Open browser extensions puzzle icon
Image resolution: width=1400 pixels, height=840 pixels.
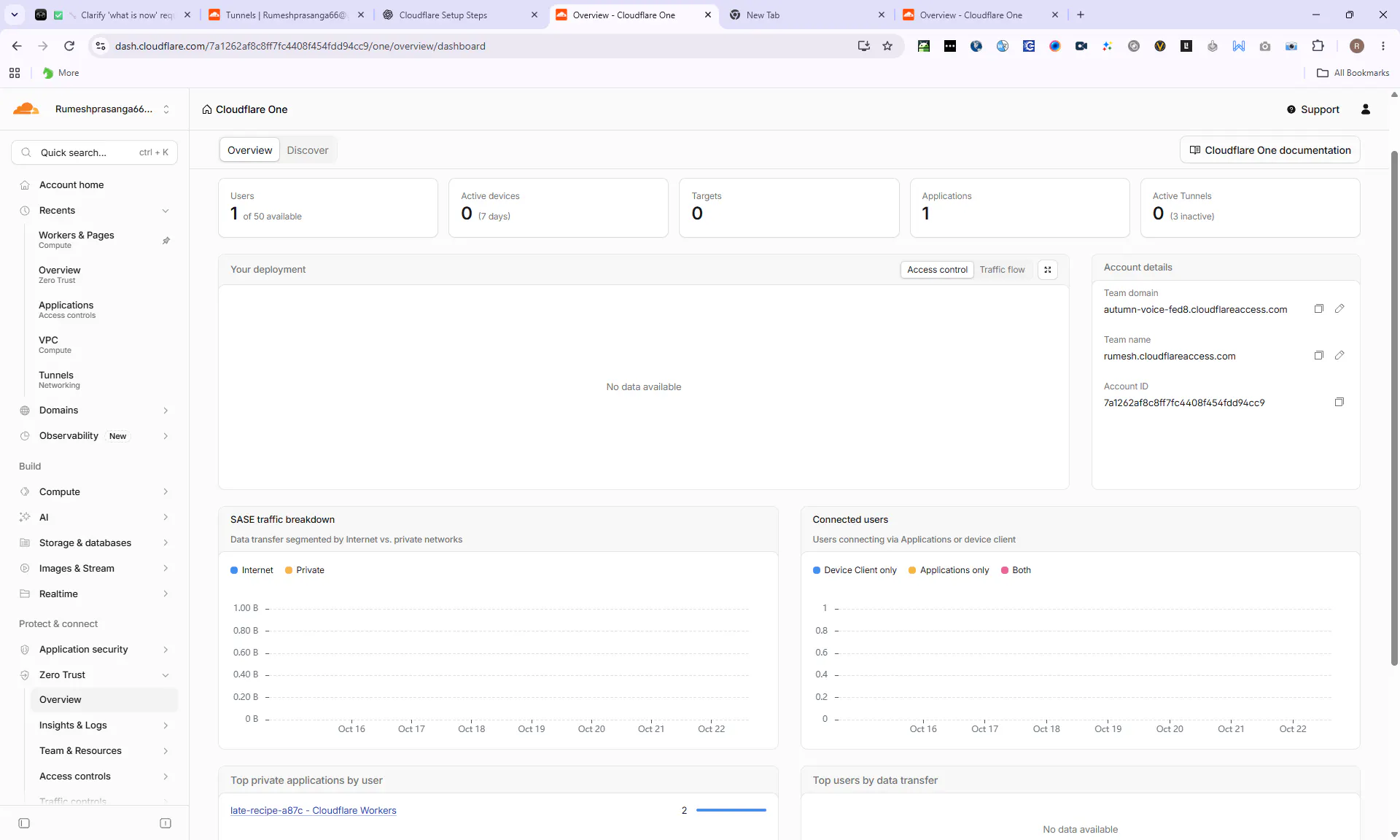(x=1318, y=46)
